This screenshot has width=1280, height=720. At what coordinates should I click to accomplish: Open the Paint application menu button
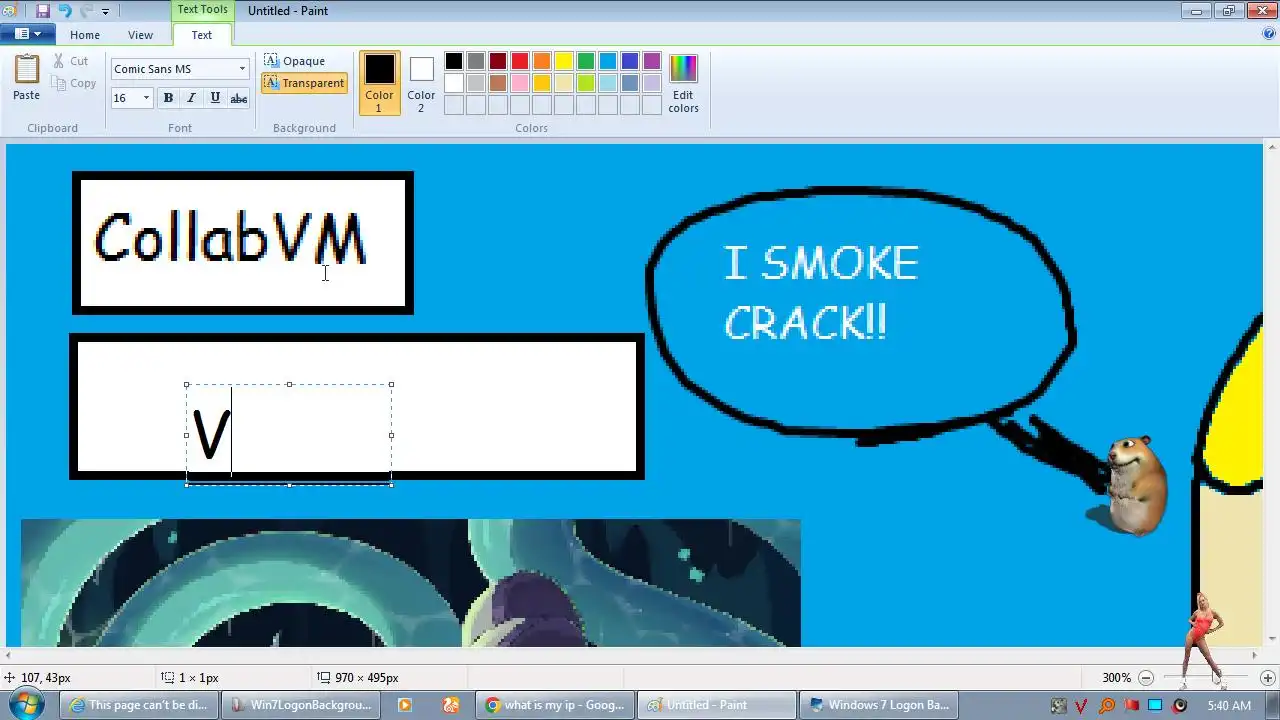coord(28,34)
